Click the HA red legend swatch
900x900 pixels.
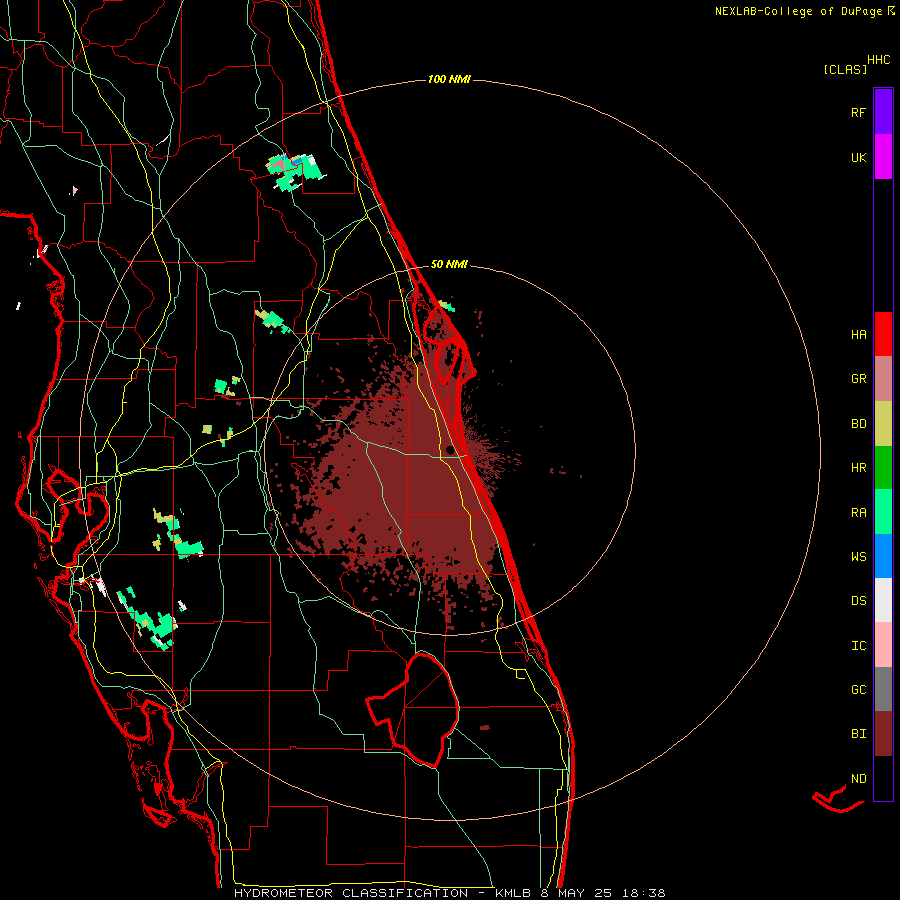[x=883, y=334]
